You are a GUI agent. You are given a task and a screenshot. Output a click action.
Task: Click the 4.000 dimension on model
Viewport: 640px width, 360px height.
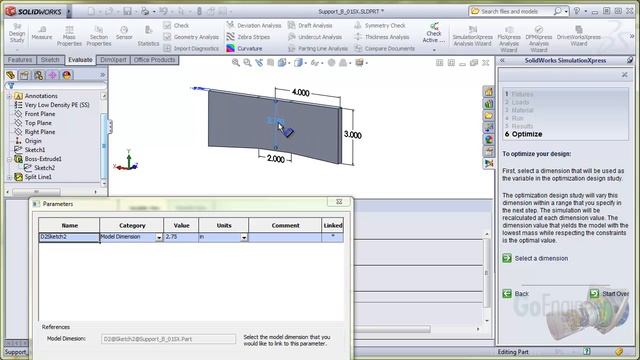[x=300, y=93]
